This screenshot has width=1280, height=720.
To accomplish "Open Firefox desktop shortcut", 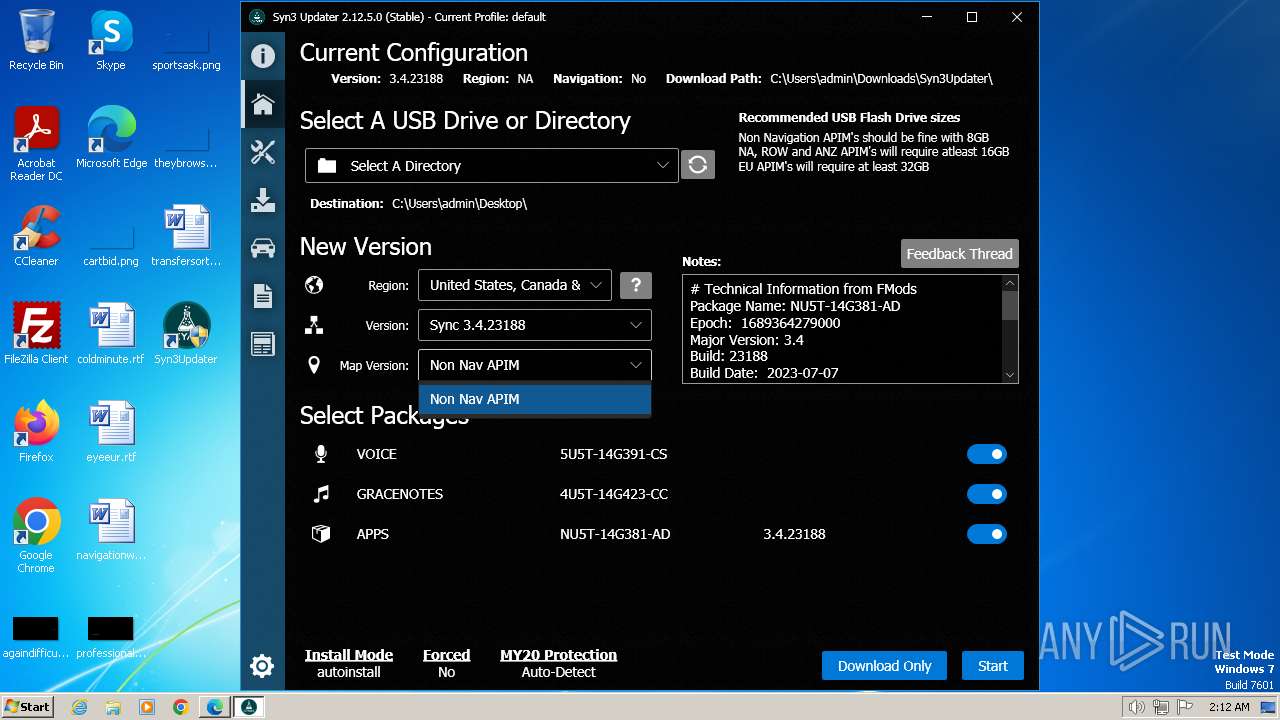I will pyautogui.click(x=37, y=432).
